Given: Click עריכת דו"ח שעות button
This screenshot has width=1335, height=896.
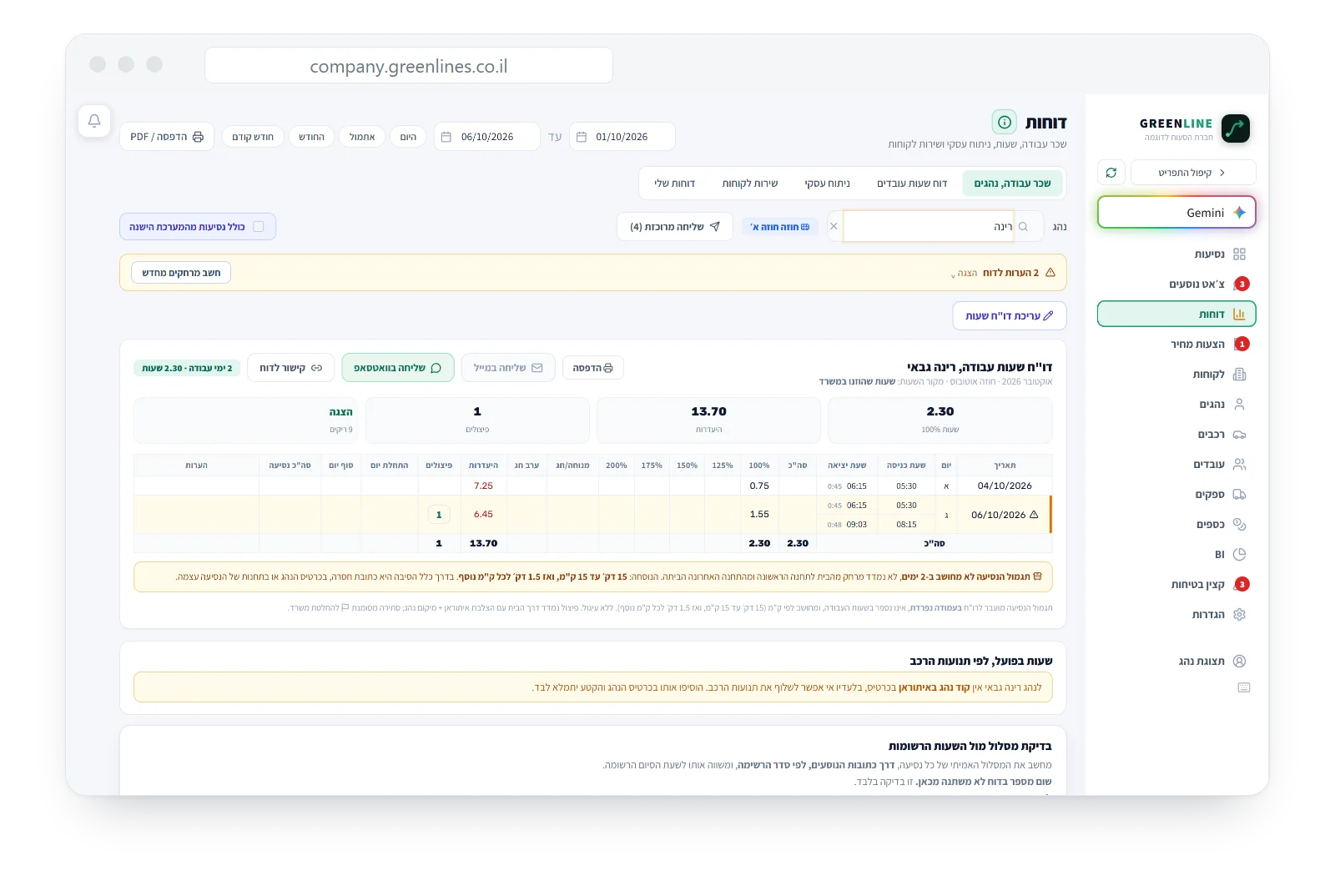Looking at the screenshot, I should [1010, 316].
